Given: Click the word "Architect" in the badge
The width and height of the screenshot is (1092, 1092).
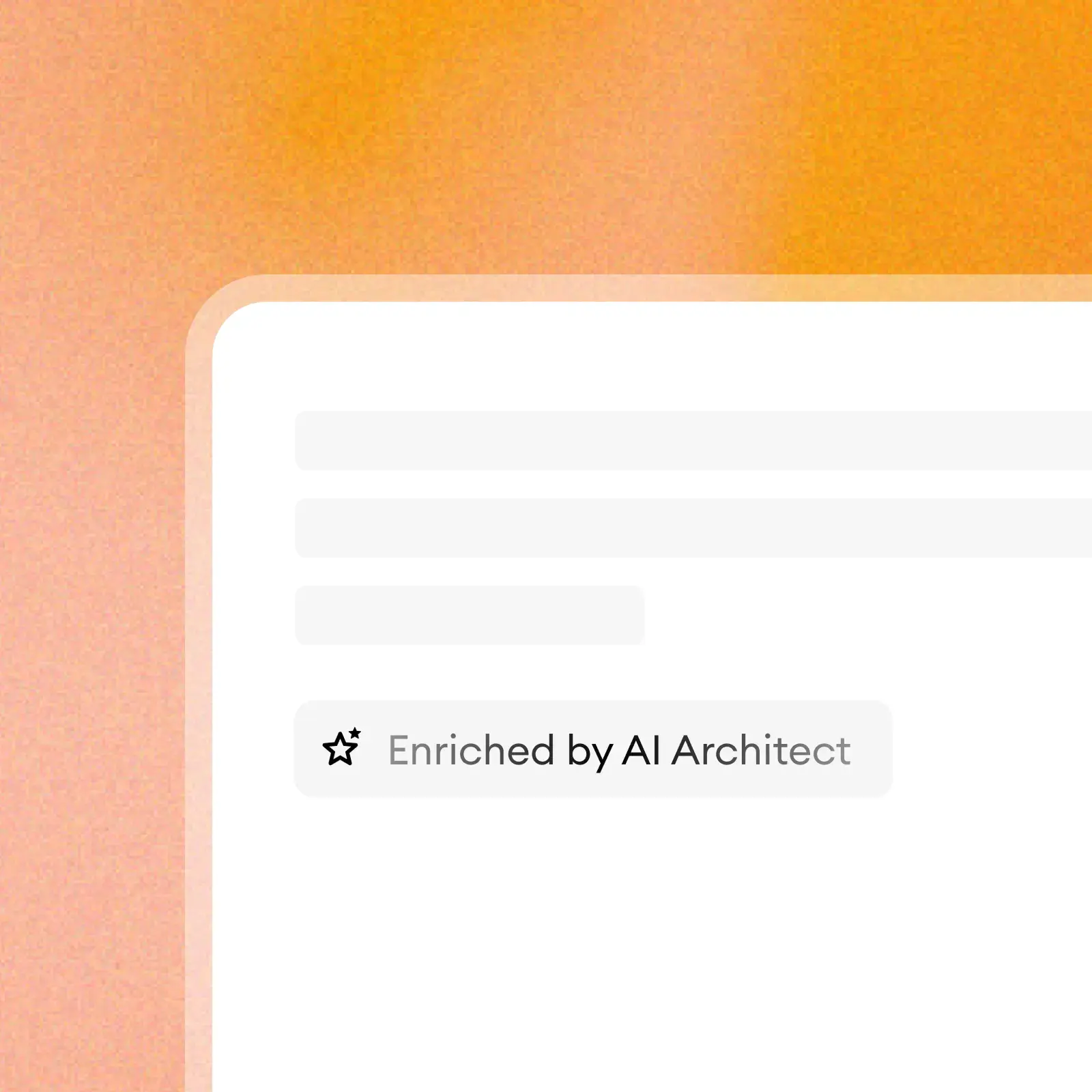Looking at the screenshot, I should pos(761,750).
